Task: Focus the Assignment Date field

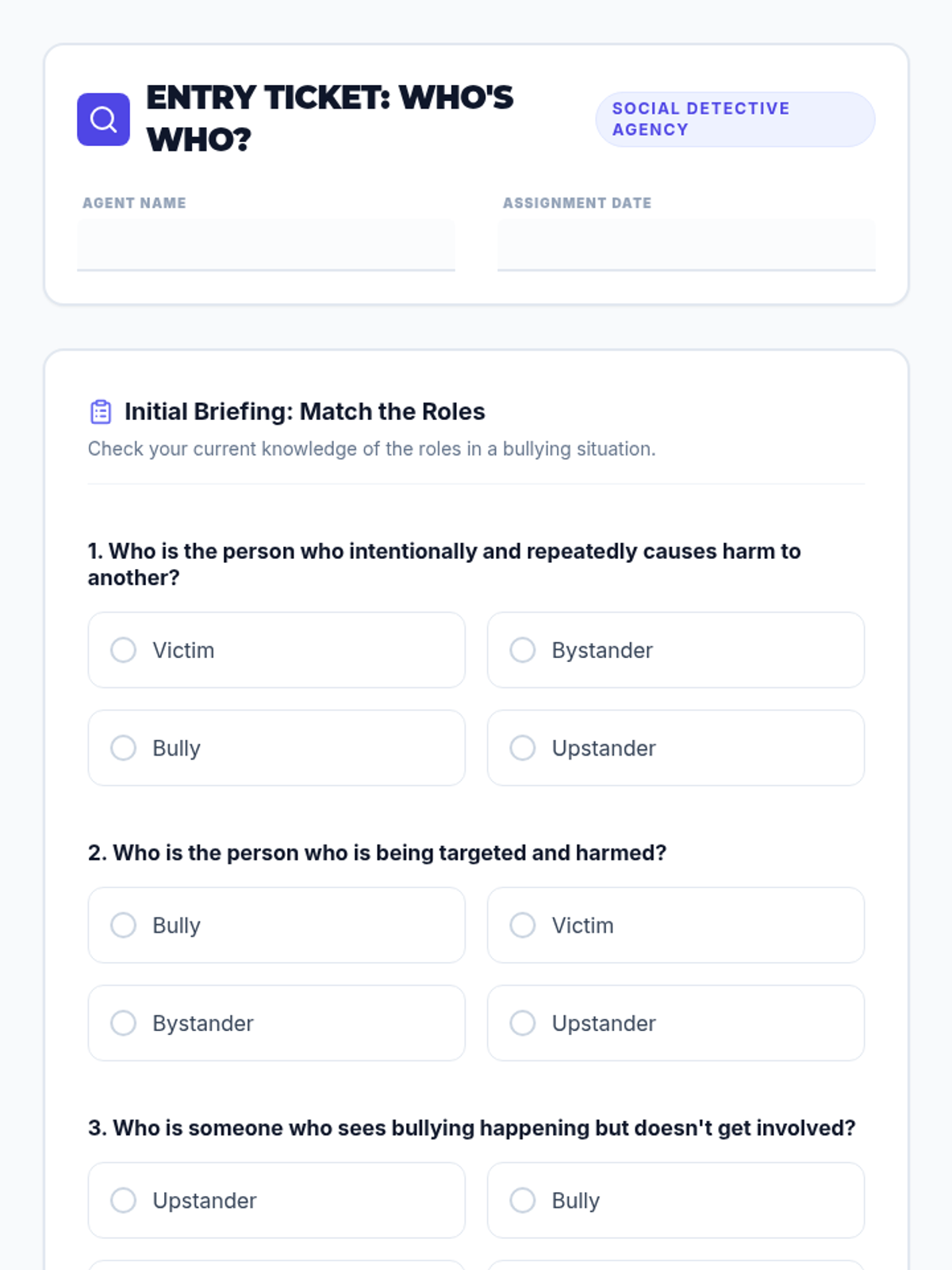Action: (x=686, y=244)
